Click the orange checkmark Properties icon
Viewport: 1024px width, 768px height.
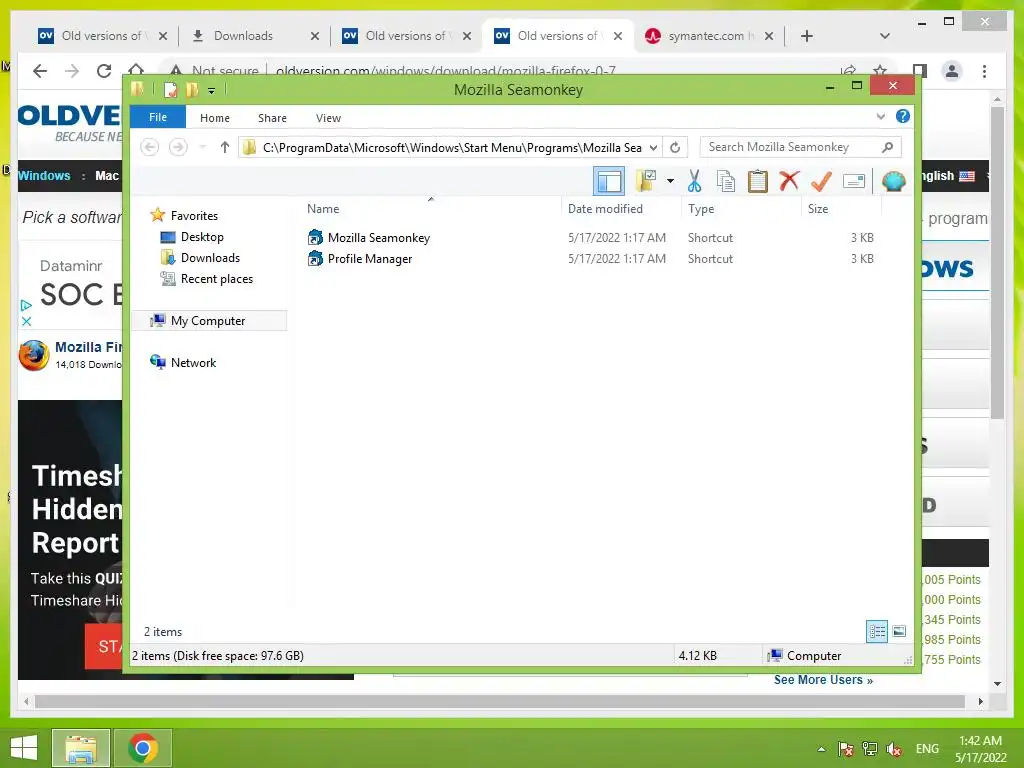click(x=821, y=181)
